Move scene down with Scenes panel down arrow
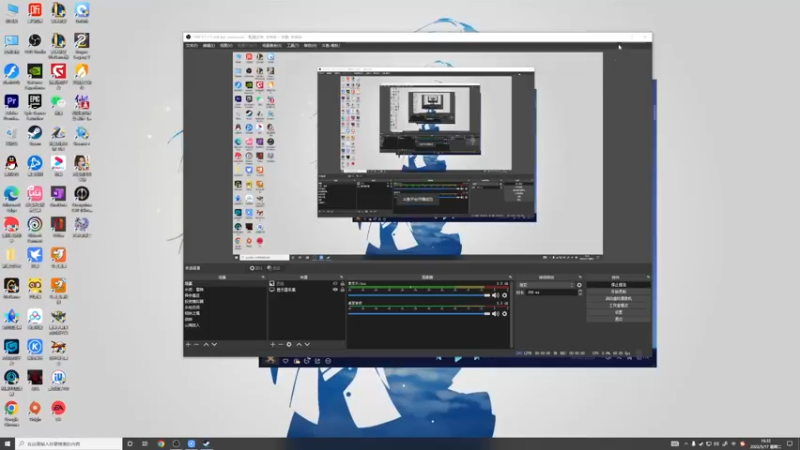 point(214,344)
